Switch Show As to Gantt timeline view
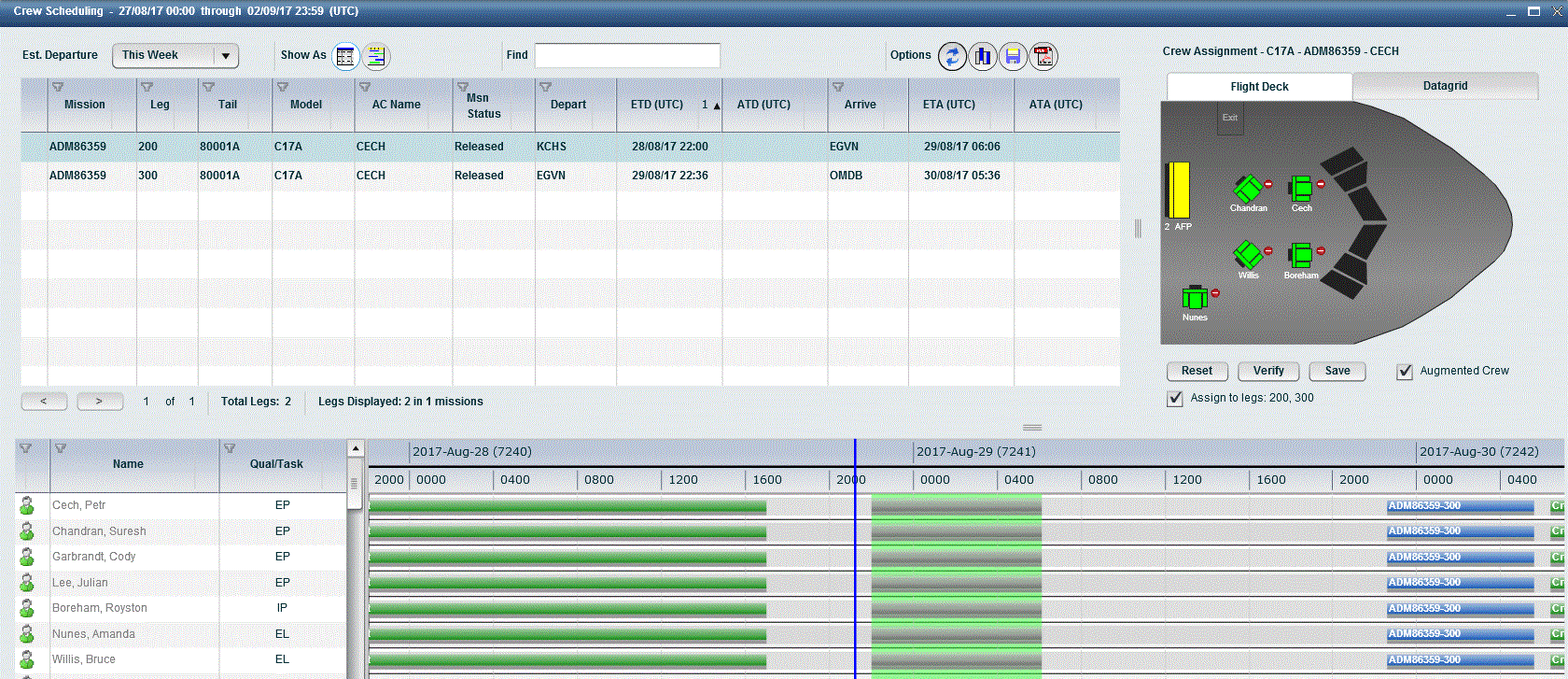 [x=375, y=56]
